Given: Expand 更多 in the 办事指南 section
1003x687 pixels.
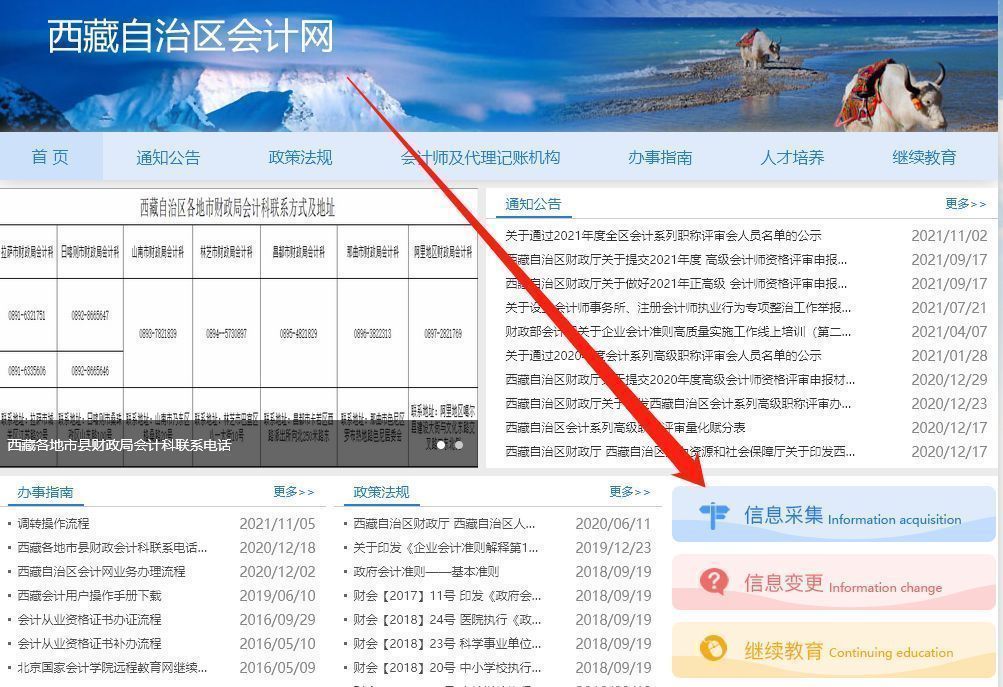Looking at the screenshot, I should pos(293,492).
